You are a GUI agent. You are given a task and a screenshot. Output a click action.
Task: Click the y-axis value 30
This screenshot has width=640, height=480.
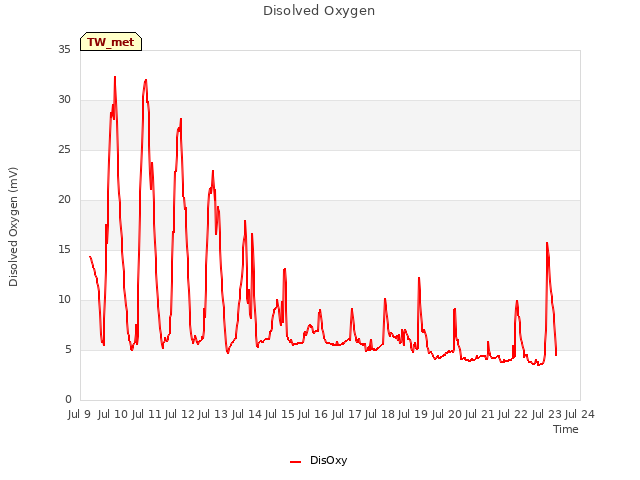[64, 99]
